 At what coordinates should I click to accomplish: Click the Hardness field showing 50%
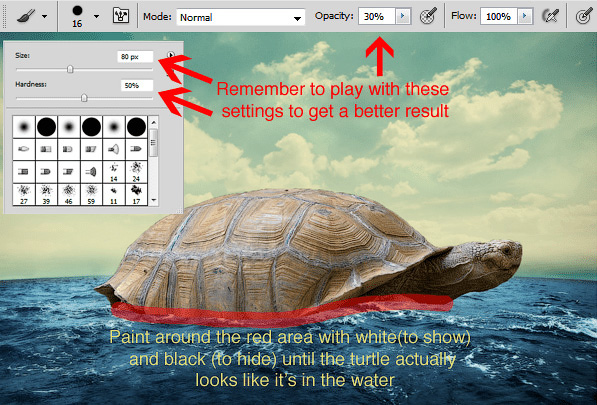[137, 85]
